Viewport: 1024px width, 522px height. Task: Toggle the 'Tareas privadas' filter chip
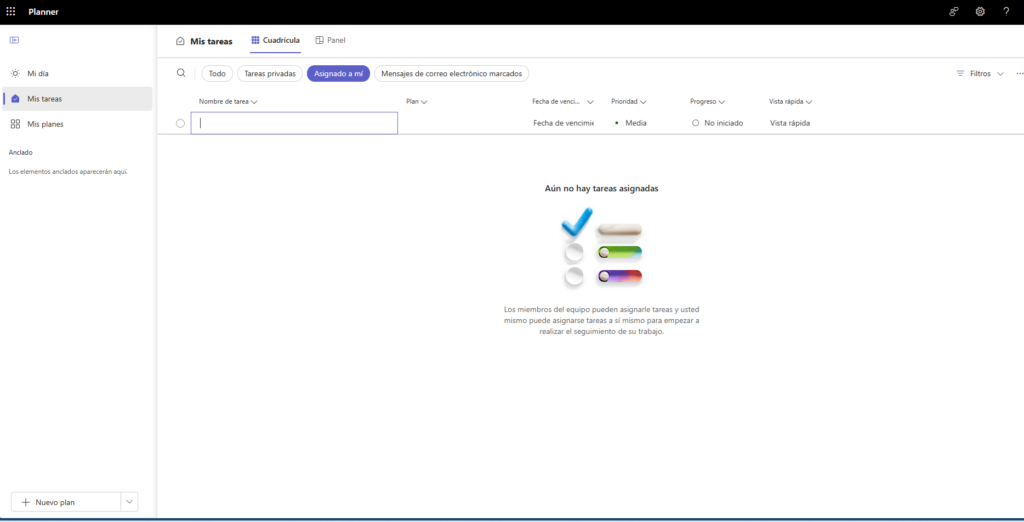coord(270,73)
